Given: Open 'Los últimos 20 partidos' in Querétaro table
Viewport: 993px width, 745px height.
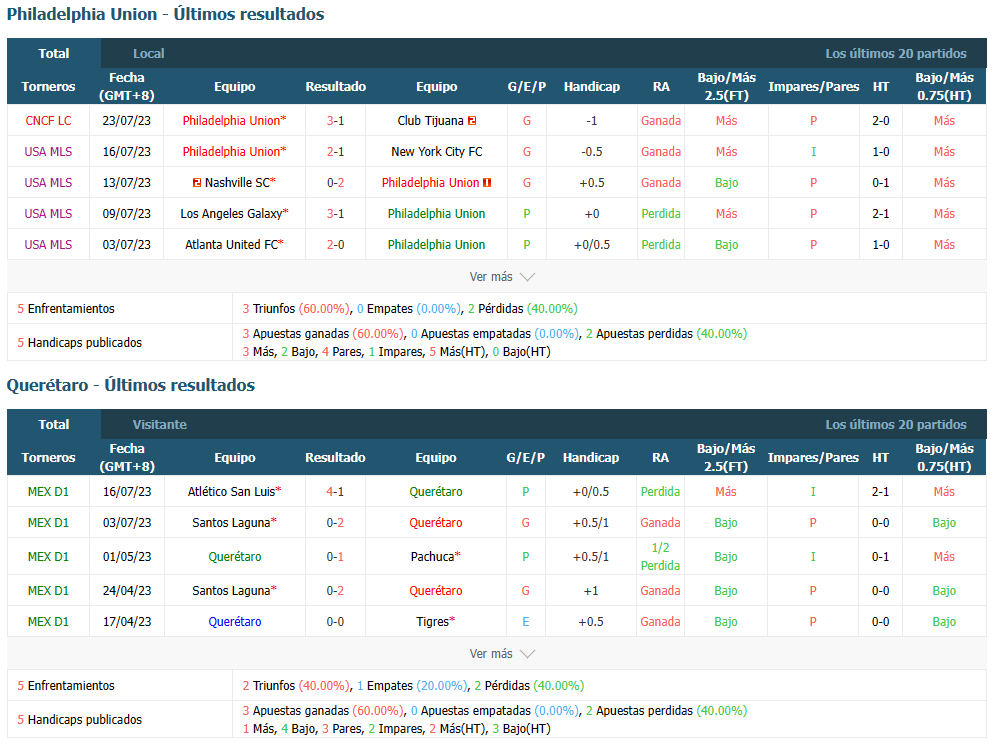Looking at the screenshot, I should [x=895, y=424].
